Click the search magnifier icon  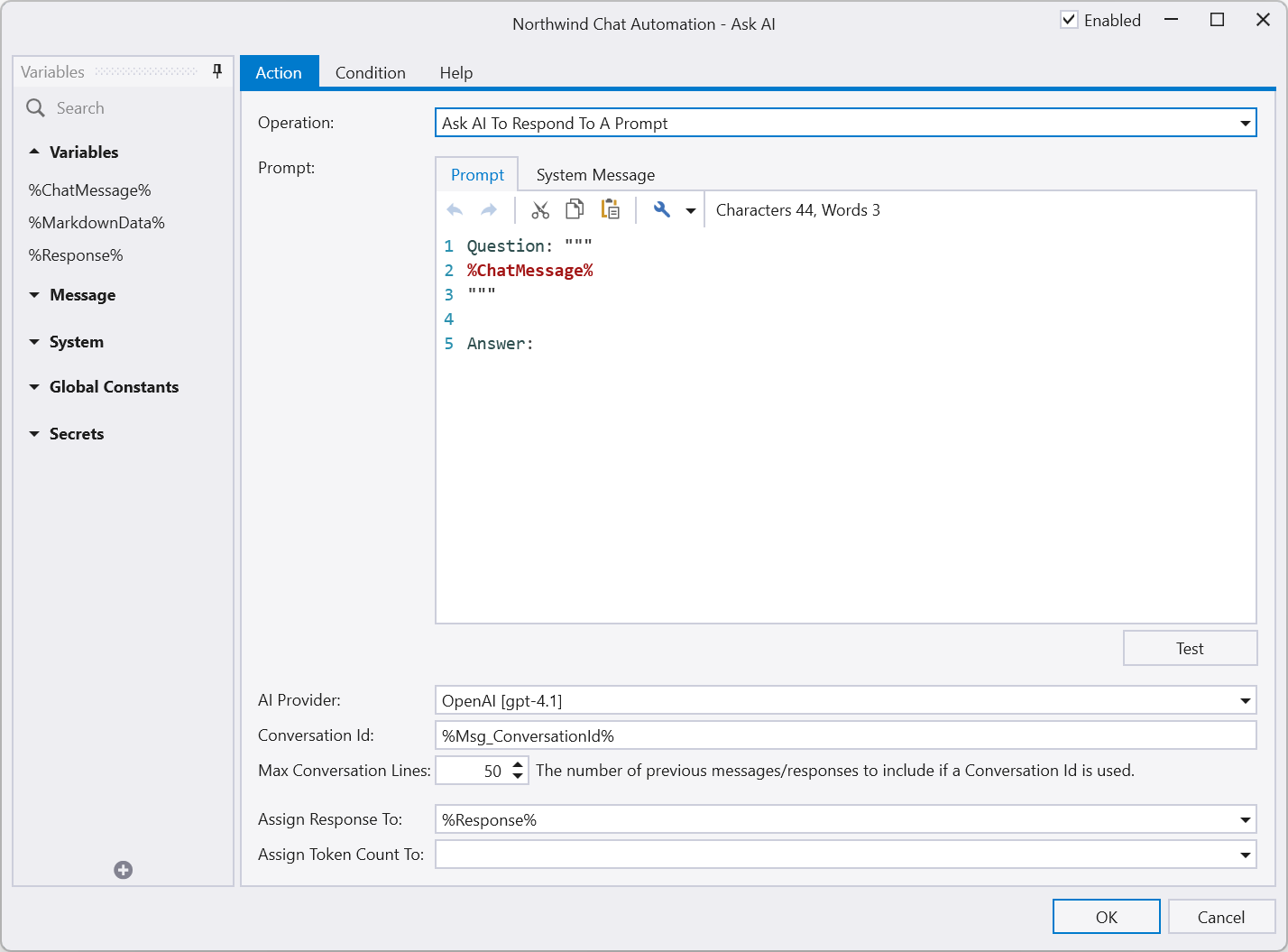(35, 108)
